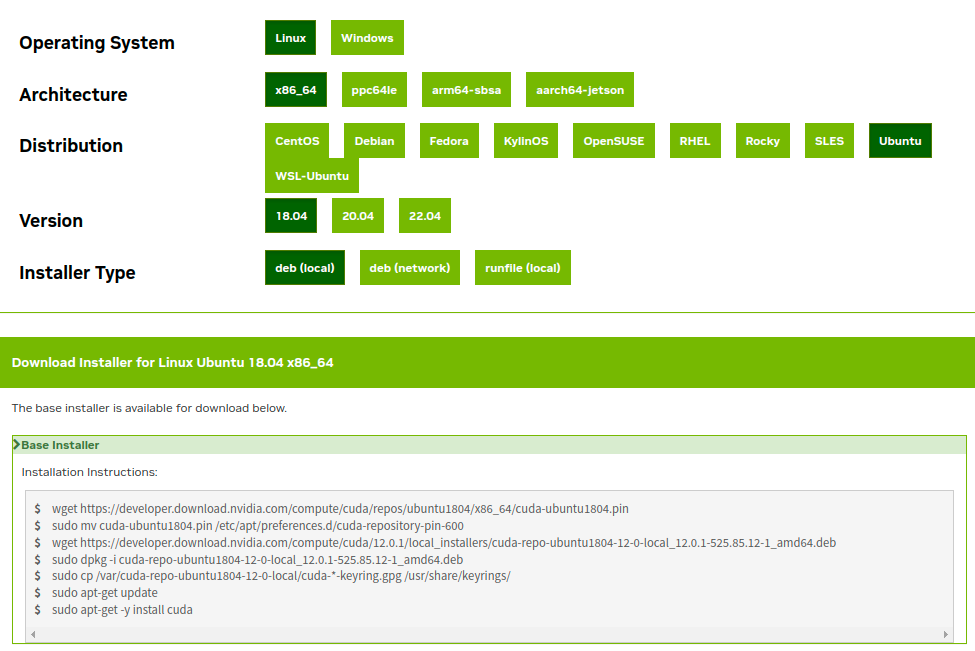Pick Debian distribution
Viewport: 975px width, 651px height.
(374, 141)
